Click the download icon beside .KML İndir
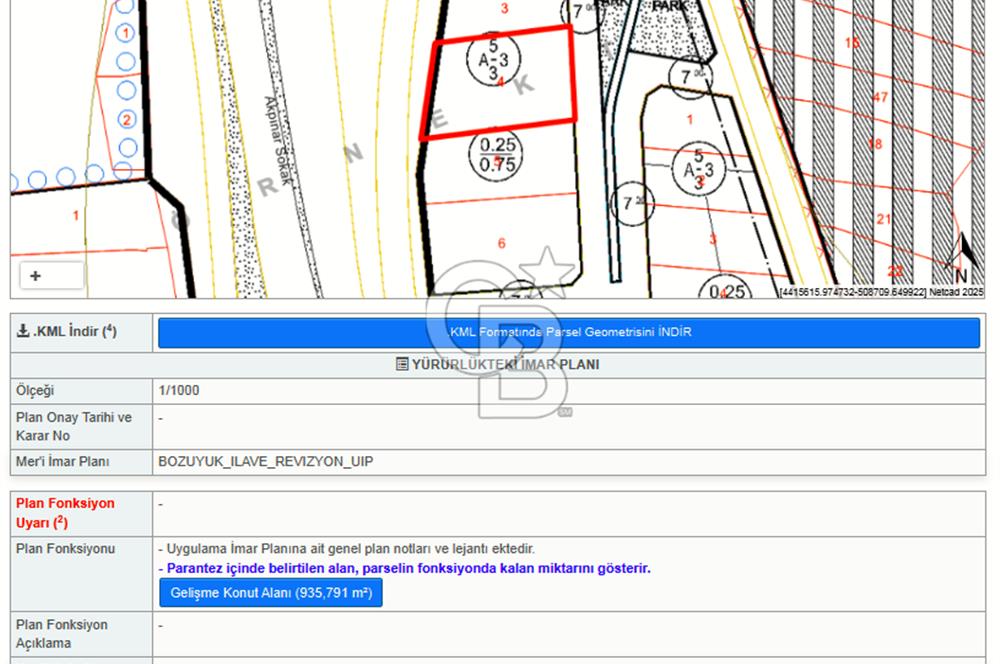1000x664 pixels. click(x=24, y=332)
